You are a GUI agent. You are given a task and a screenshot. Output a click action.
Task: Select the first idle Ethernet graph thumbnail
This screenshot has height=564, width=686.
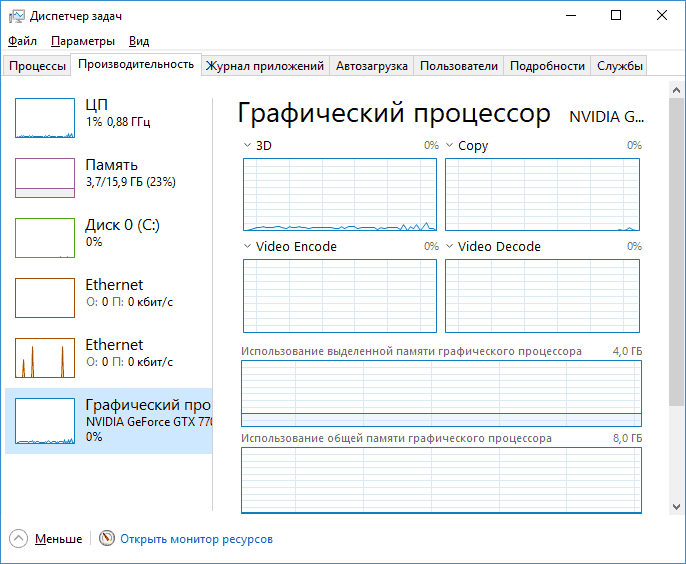click(45, 298)
